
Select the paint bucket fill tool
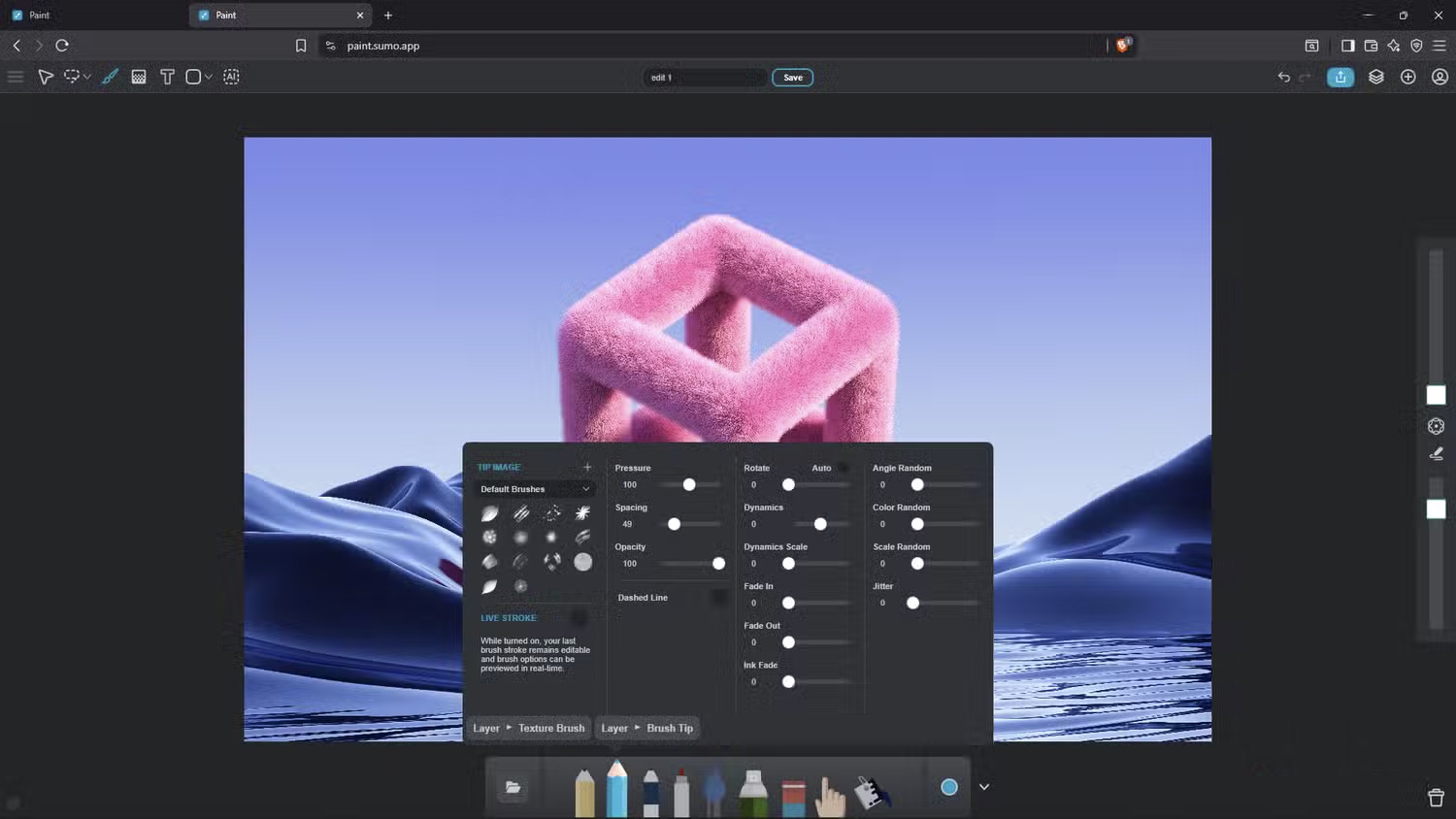click(871, 793)
